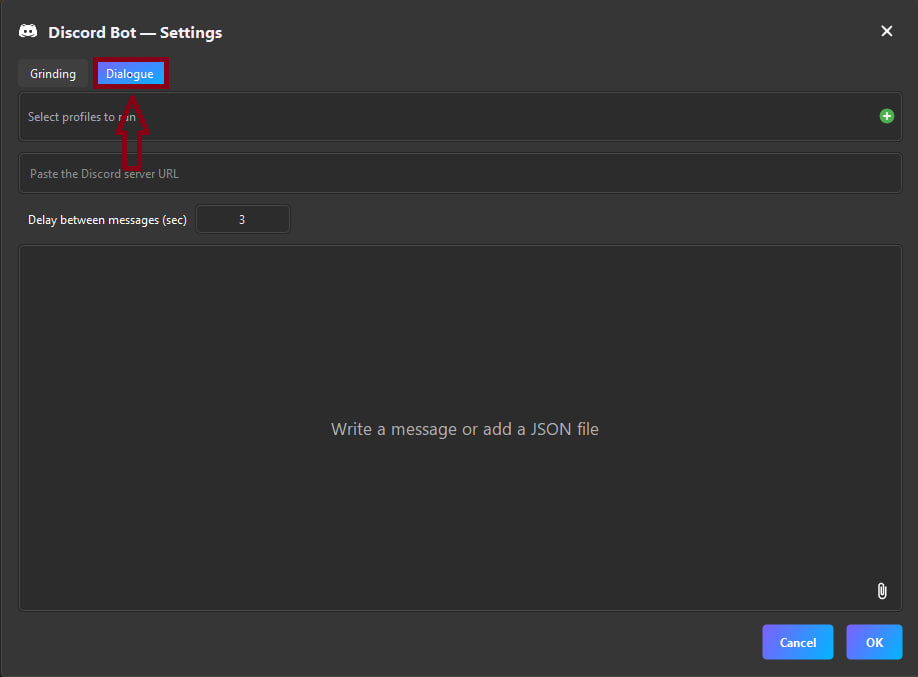Confirm the bot settings with OK

pos(874,642)
